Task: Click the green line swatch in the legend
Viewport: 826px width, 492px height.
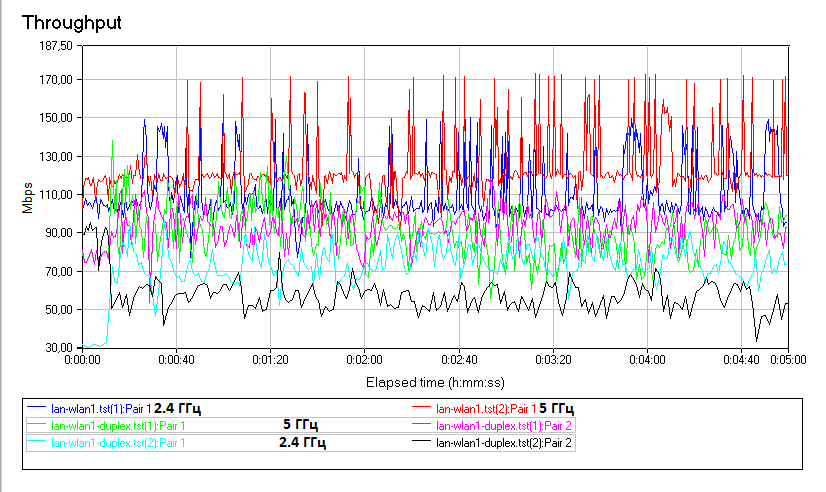Action: (x=38, y=426)
